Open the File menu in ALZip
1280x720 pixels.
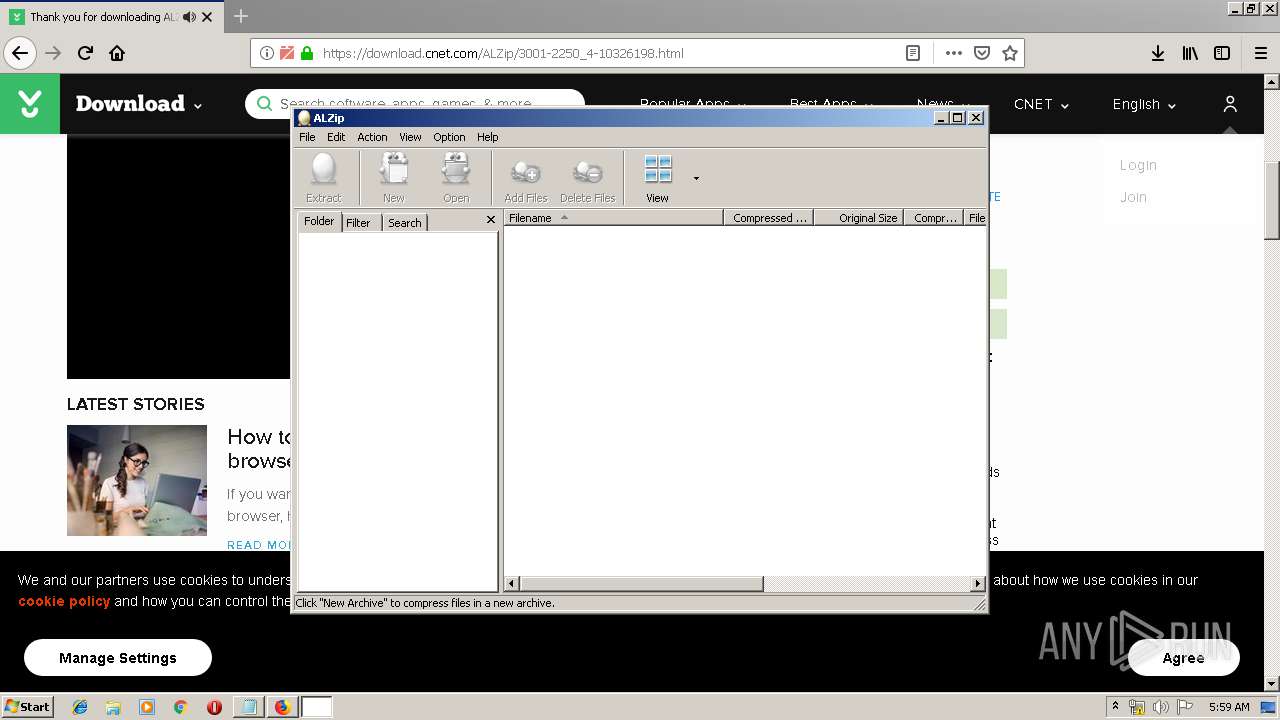tap(307, 137)
